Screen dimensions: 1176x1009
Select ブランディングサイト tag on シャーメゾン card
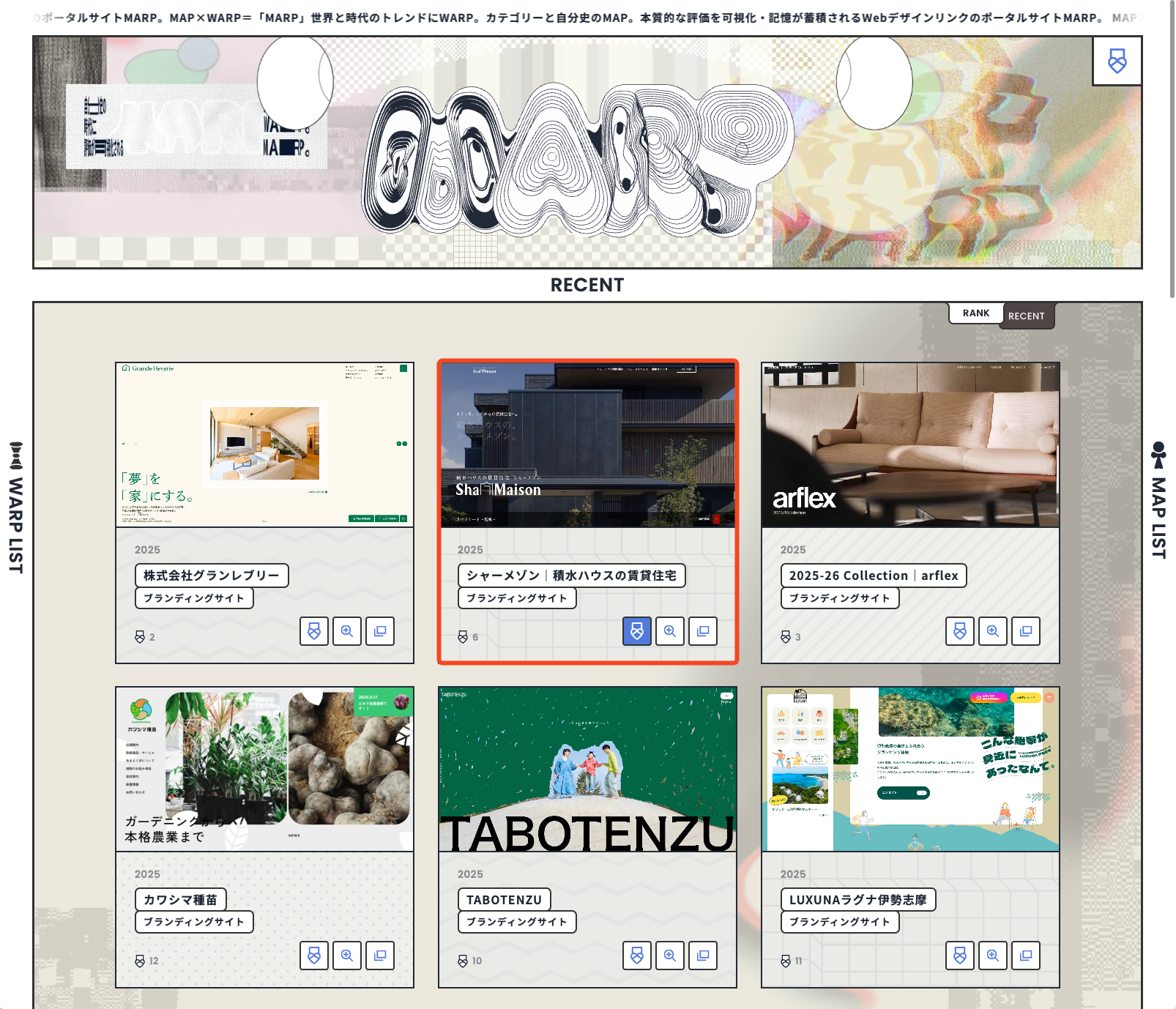click(x=517, y=598)
